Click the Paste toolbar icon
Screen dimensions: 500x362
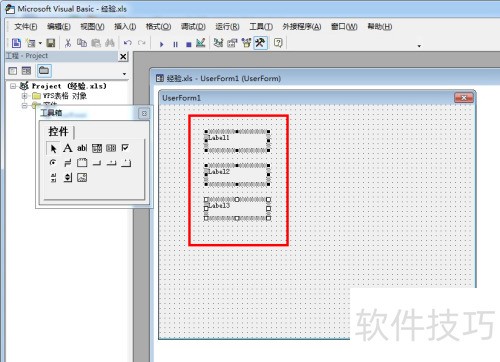click(x=96, y=43)
